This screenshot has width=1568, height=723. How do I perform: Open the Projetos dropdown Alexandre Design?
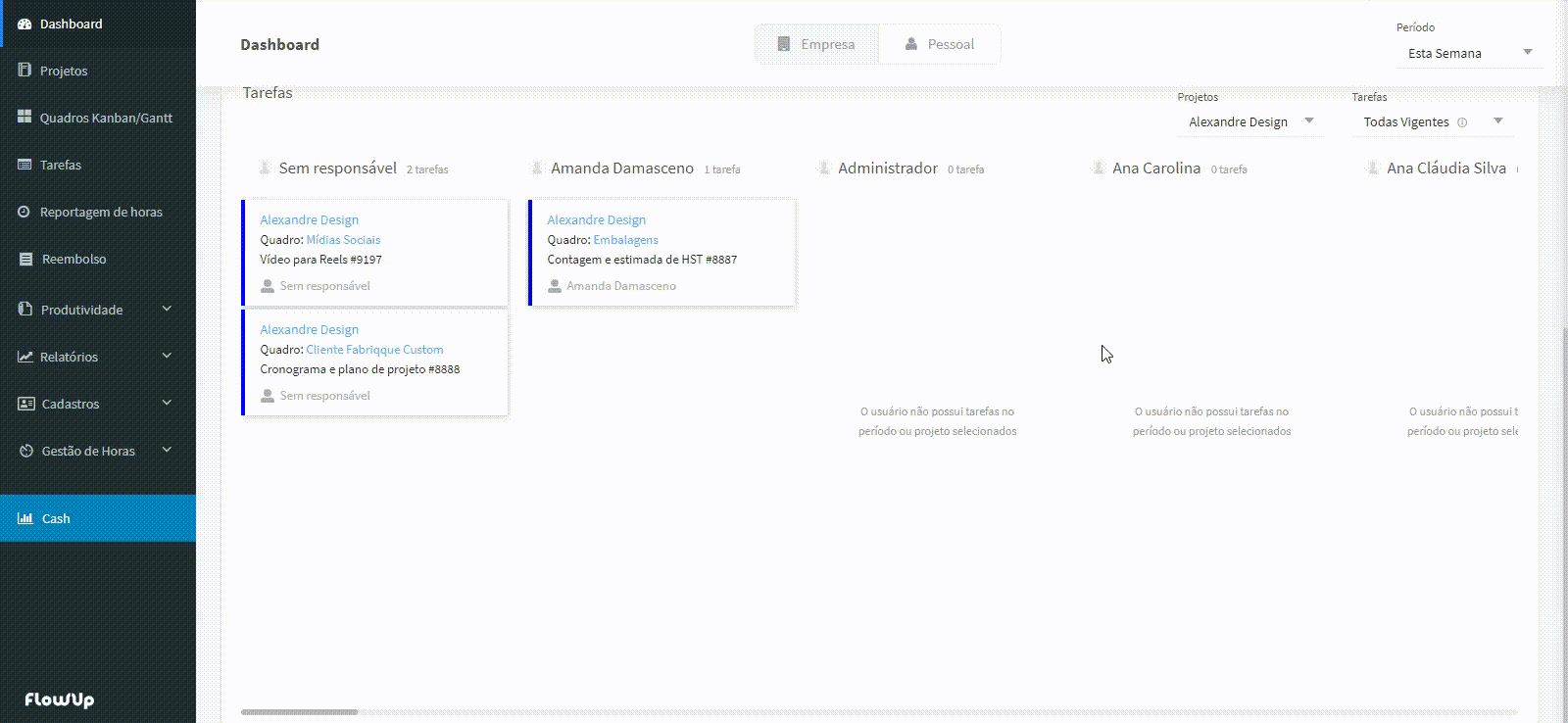[1250, 121]
